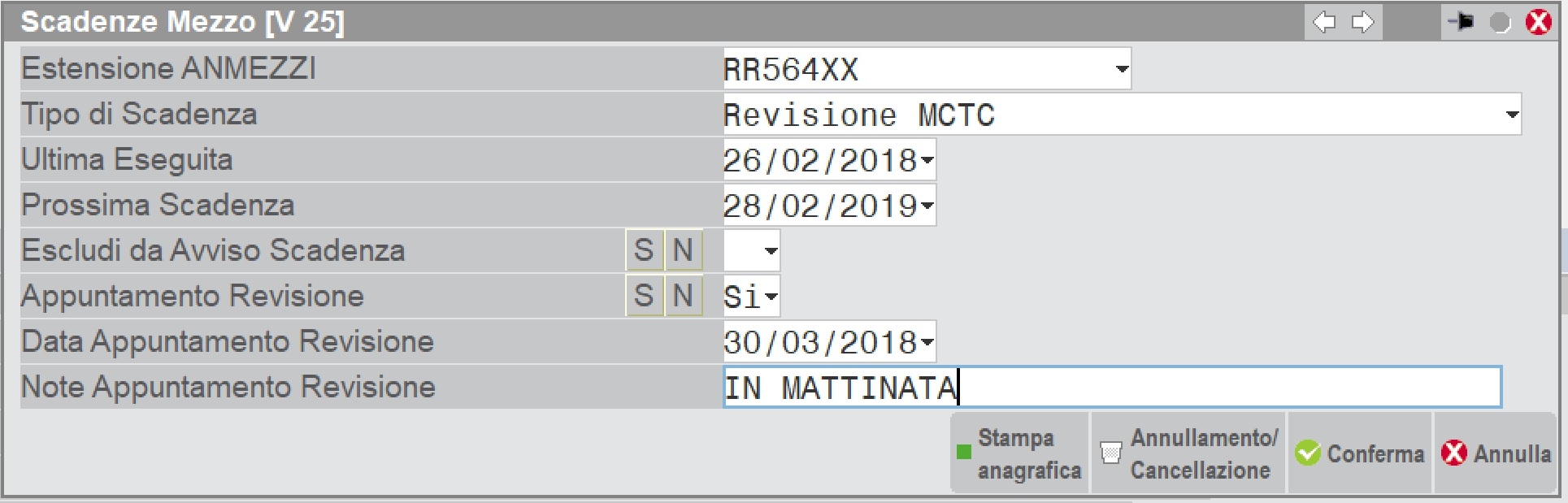Click the previous record left arrow icon
This screenshot has width=1568, height=503.
pyautogui.click(x=1325, y=22)
